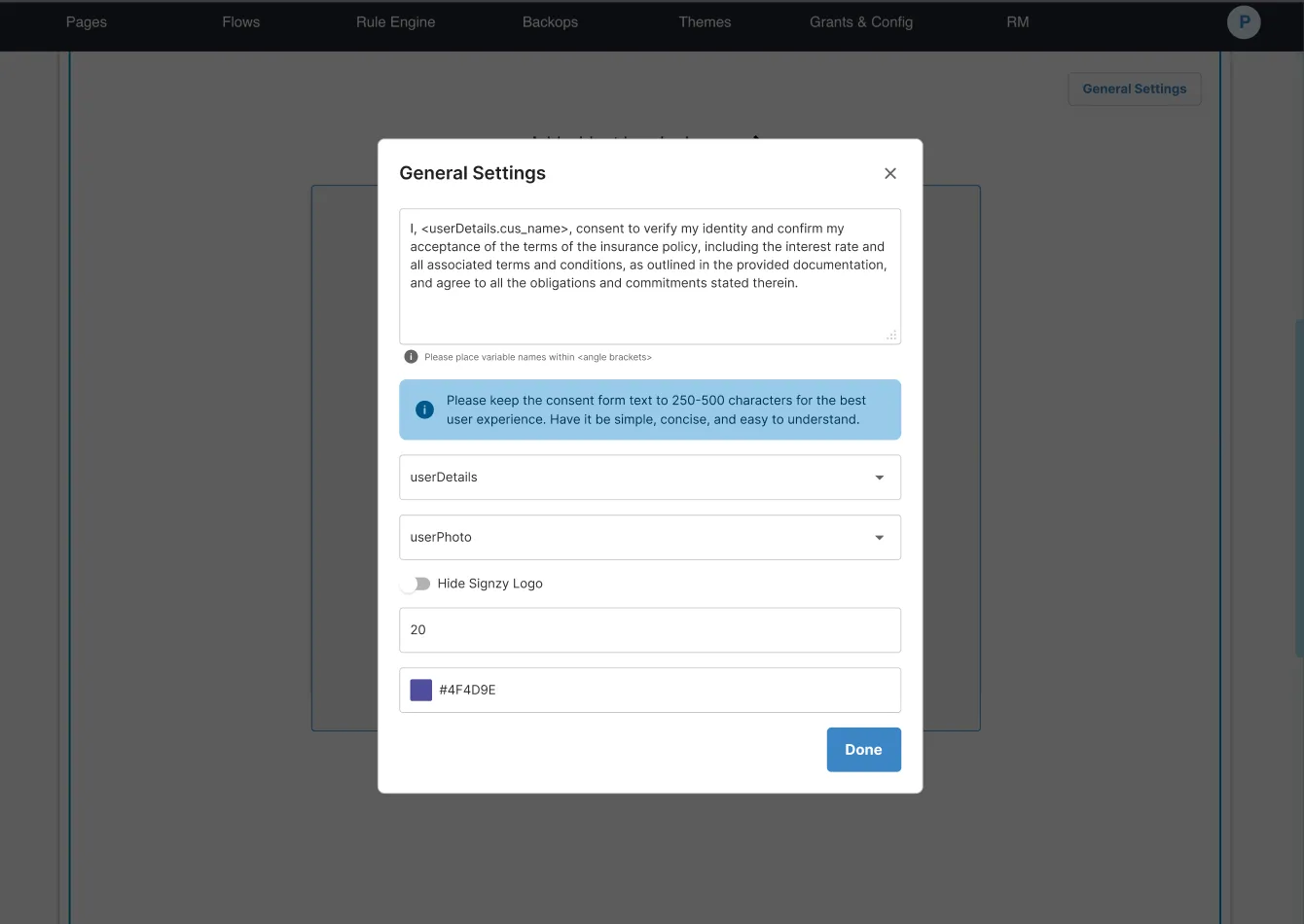Viewport: 1304px width, 924px height.
Task: Click the info icon beside the angle brackets hint
Action: (x=411, y=357)
